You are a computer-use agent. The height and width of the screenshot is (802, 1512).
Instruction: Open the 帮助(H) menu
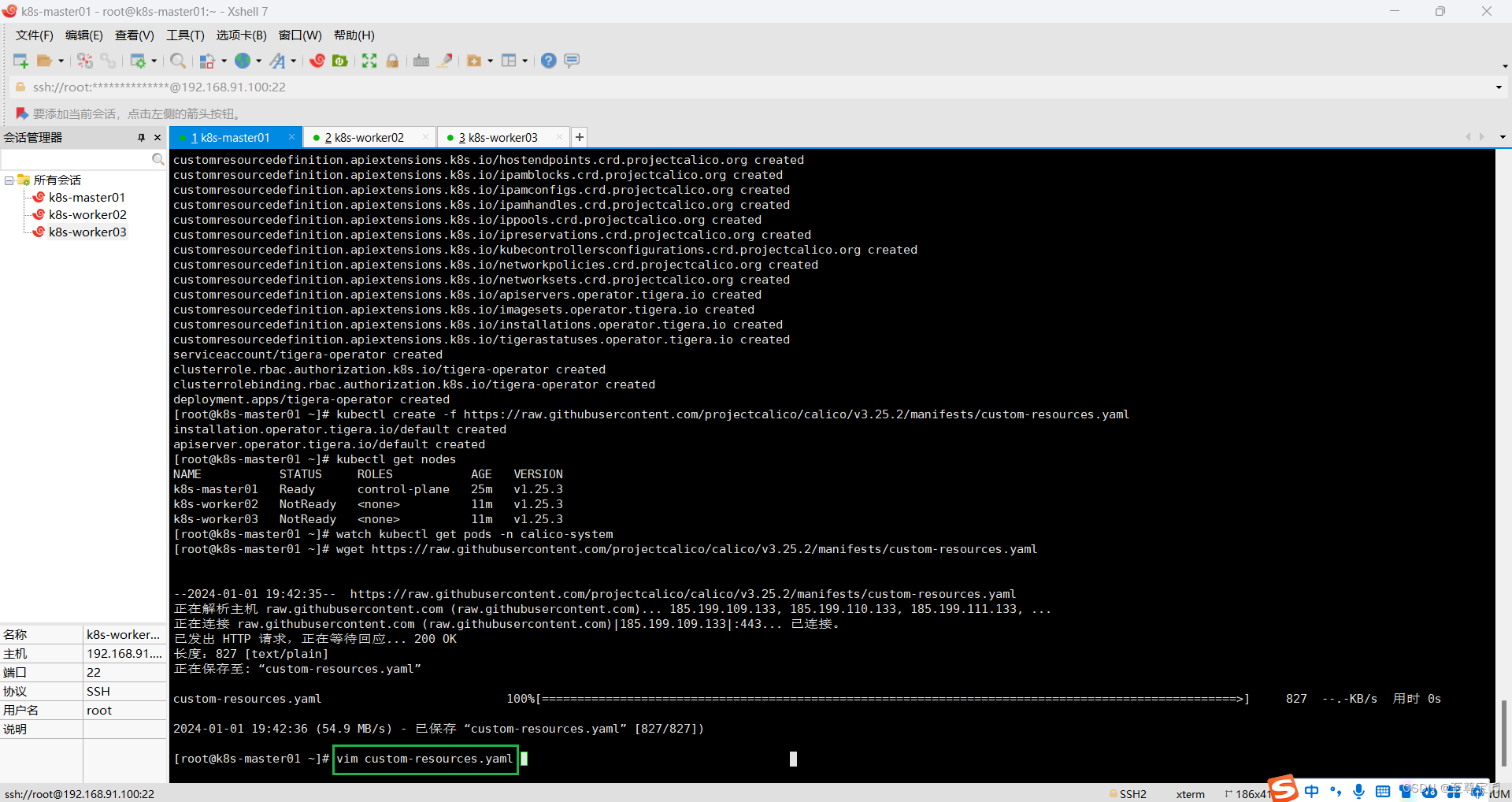354,35
